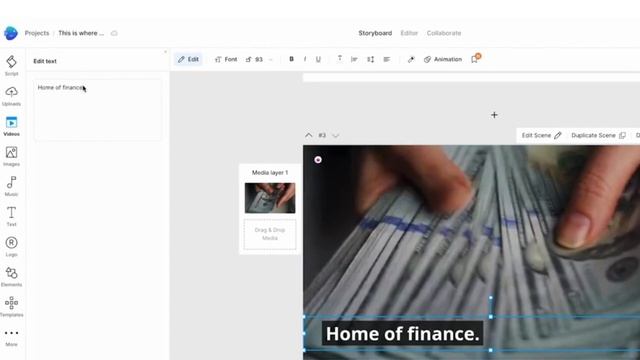This screenshot has height=360, width=640.
Task: Switch to the Editor tab
Action: (409, 33)
